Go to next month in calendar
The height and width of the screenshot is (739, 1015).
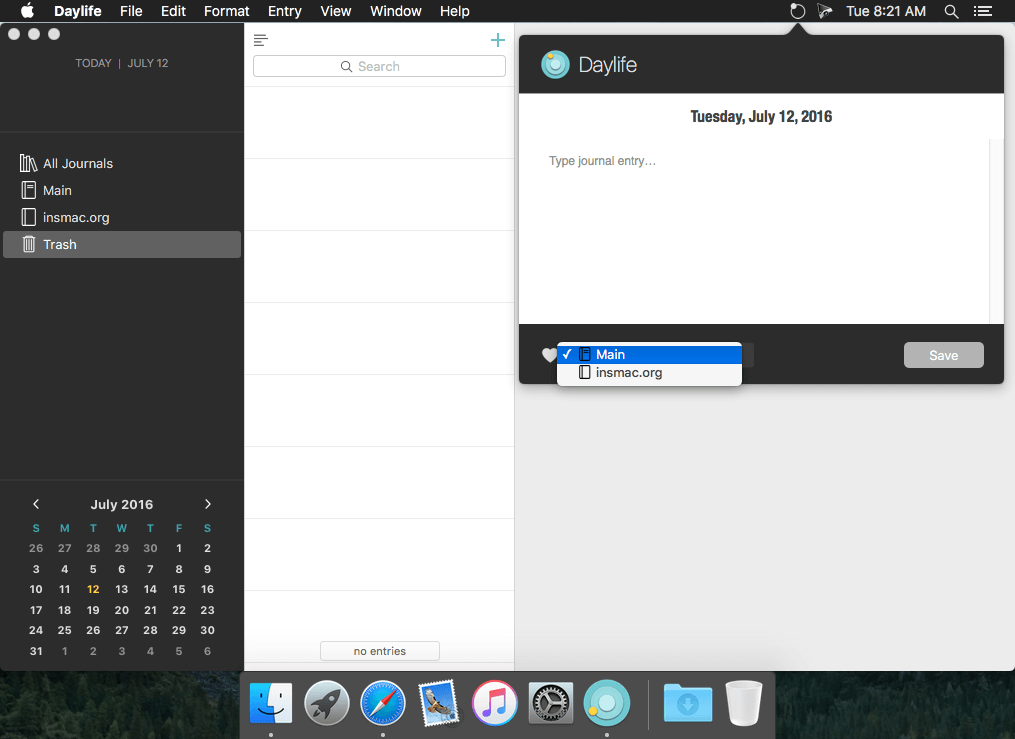[x=208, y=504]
